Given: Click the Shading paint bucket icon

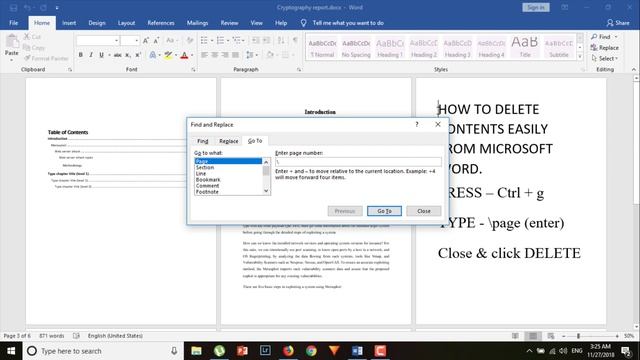Looking at the screenshot, I should (270, 55).
